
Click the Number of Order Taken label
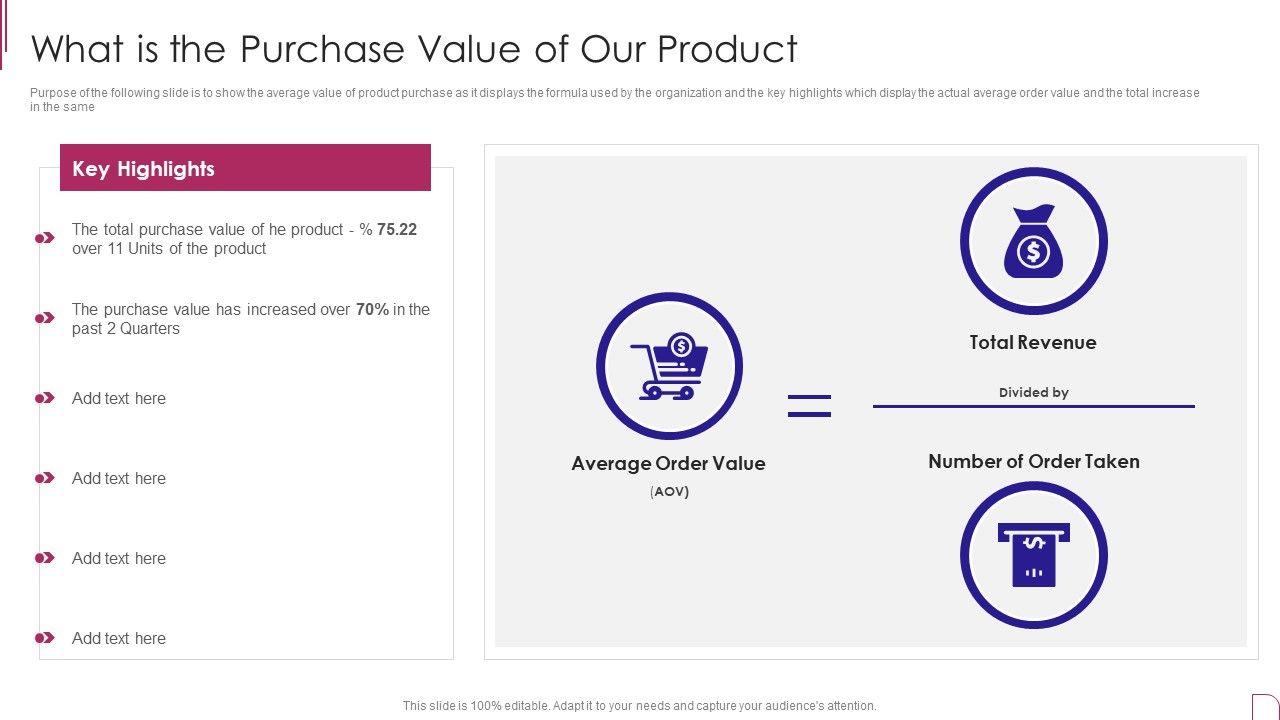(1033, 461)
